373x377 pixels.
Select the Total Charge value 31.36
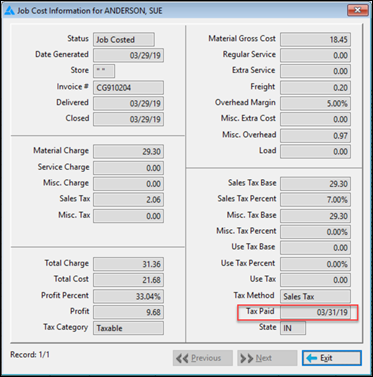[128, 264]
